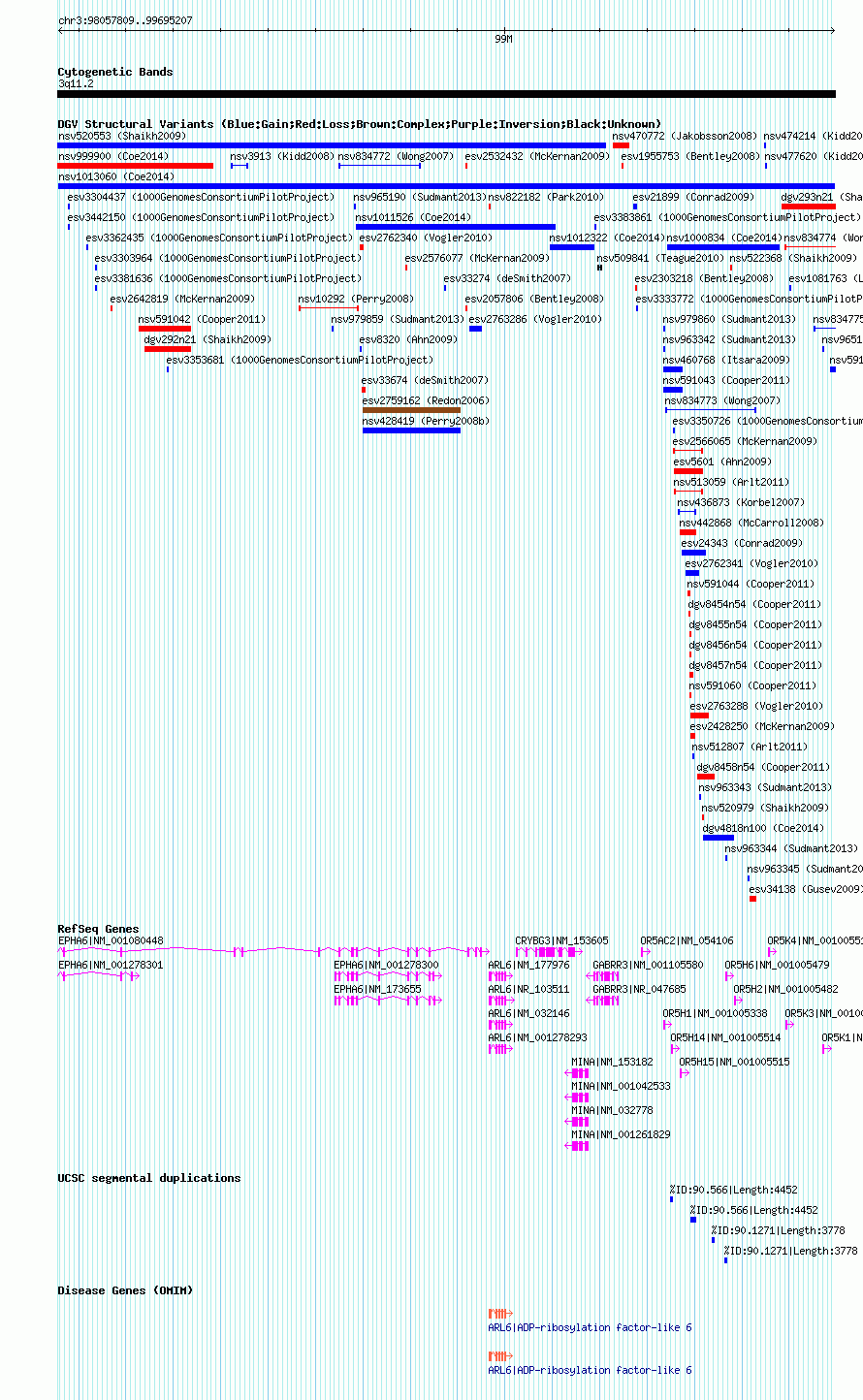Click the black 3q11.2 cytogenetic band bar
Image resolution: width=863 pixels, height=1400 pixels.
tap(446, 94)
